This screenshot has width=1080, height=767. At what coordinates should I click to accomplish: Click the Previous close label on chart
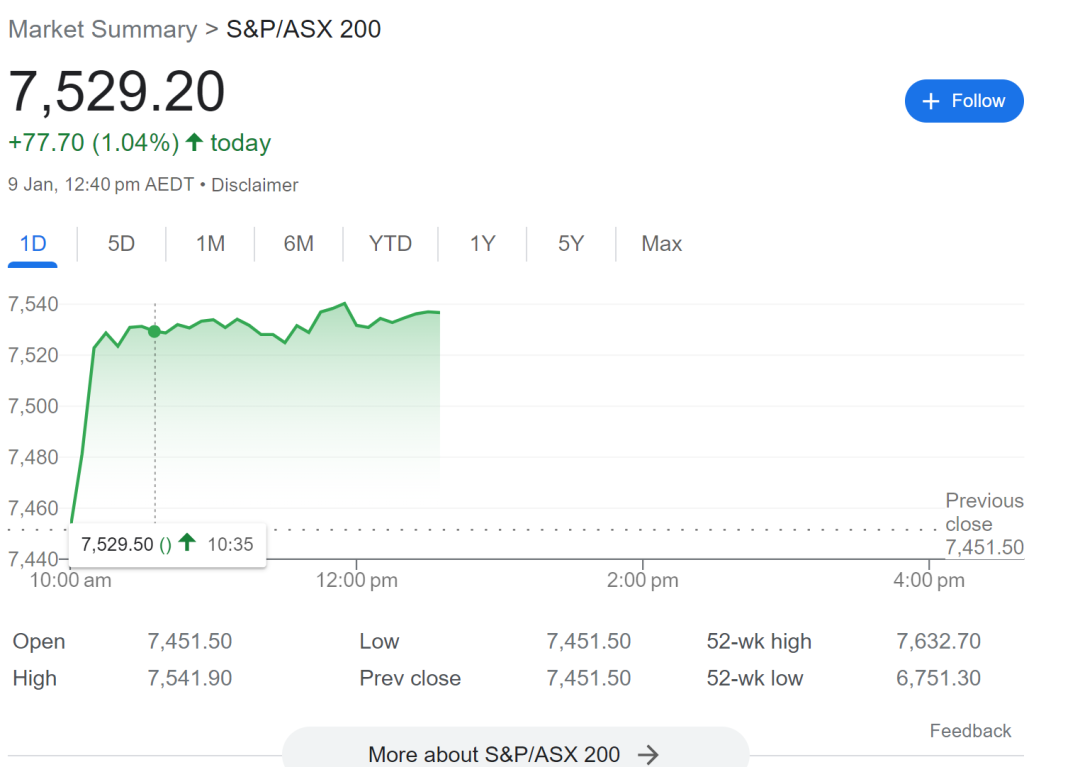[984, 512]
